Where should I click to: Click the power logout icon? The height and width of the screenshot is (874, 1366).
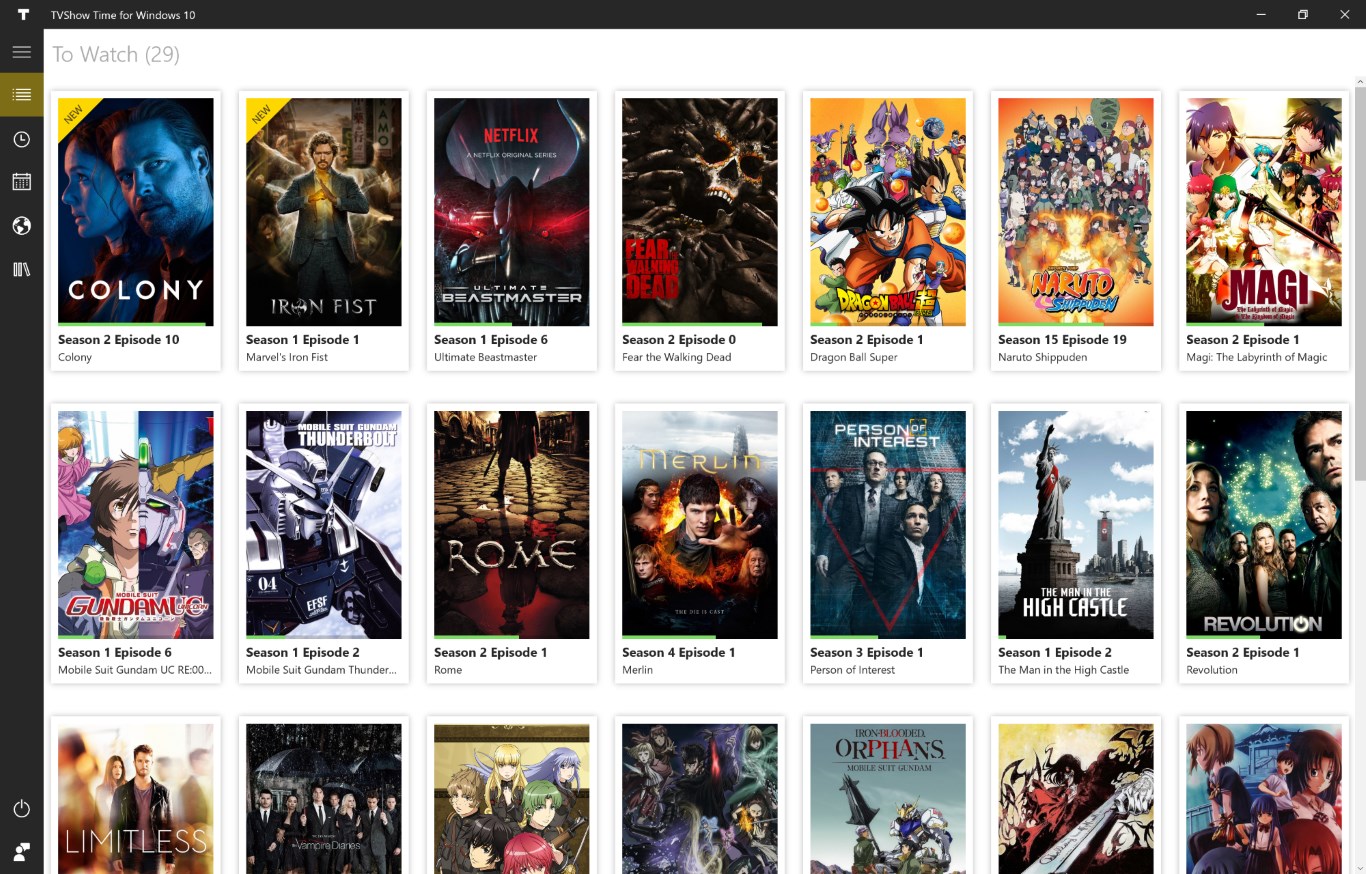[22, 808]
